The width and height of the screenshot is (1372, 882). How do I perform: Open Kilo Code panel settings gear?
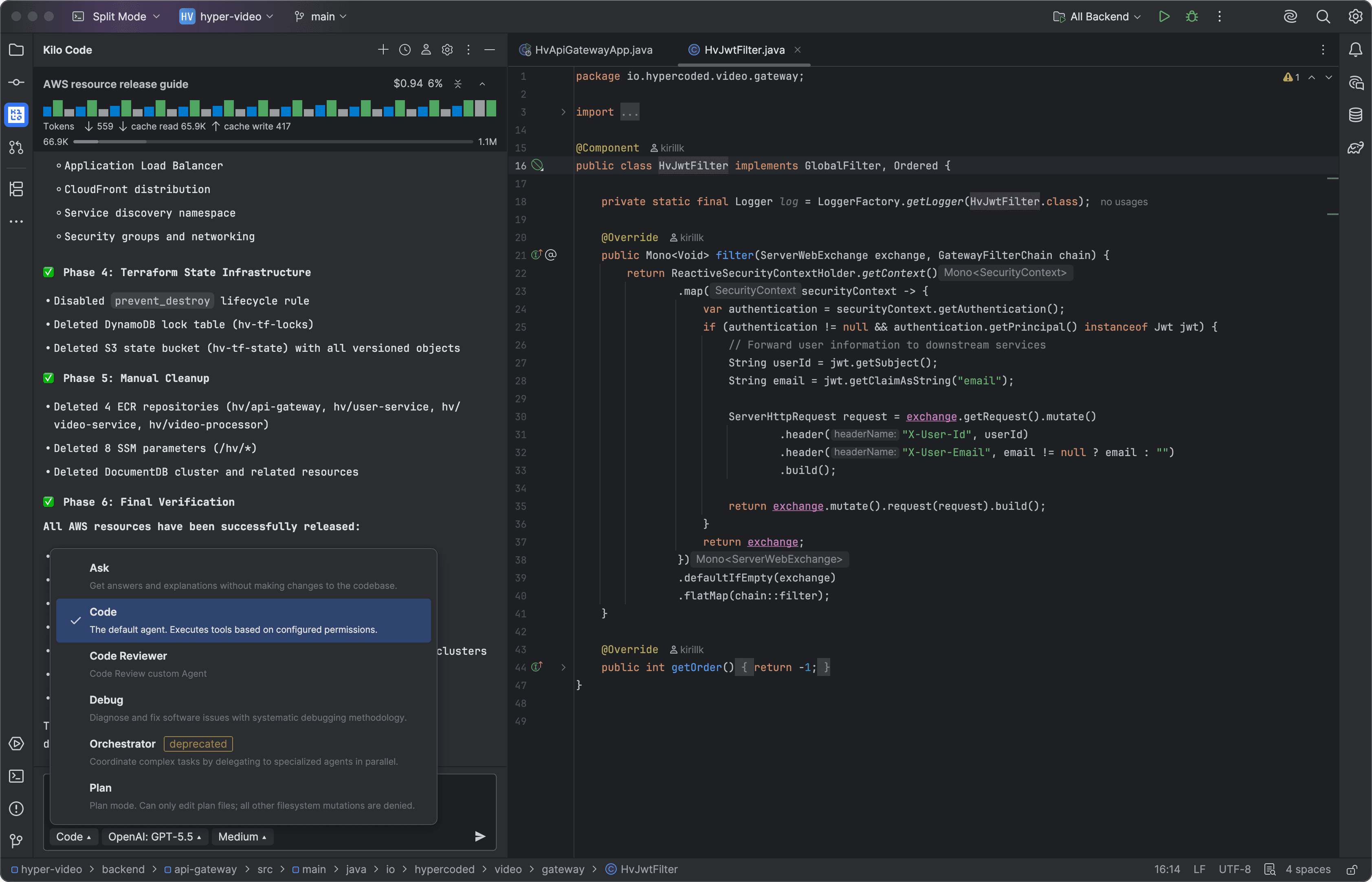447,50
